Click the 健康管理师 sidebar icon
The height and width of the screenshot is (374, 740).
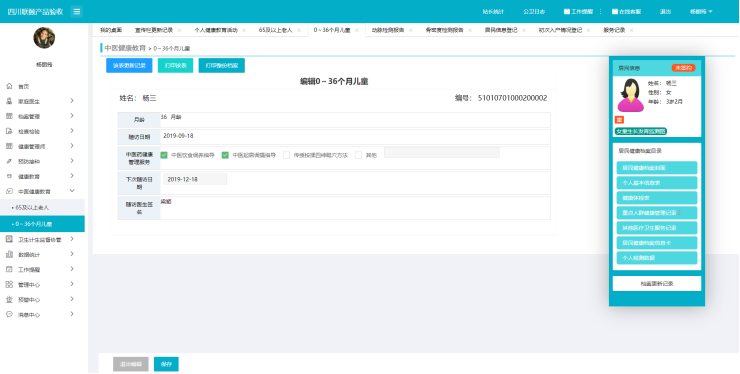pos(9,146)
